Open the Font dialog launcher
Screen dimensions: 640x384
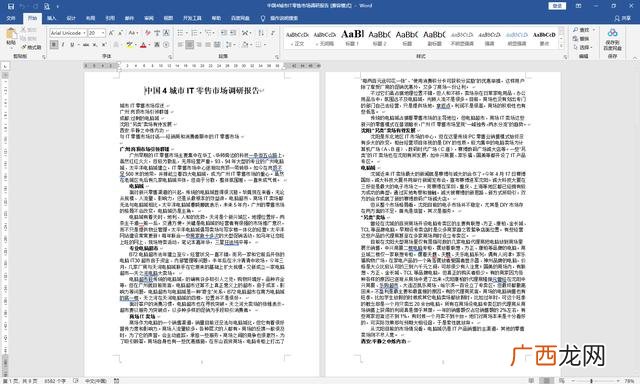coord(170,57)
